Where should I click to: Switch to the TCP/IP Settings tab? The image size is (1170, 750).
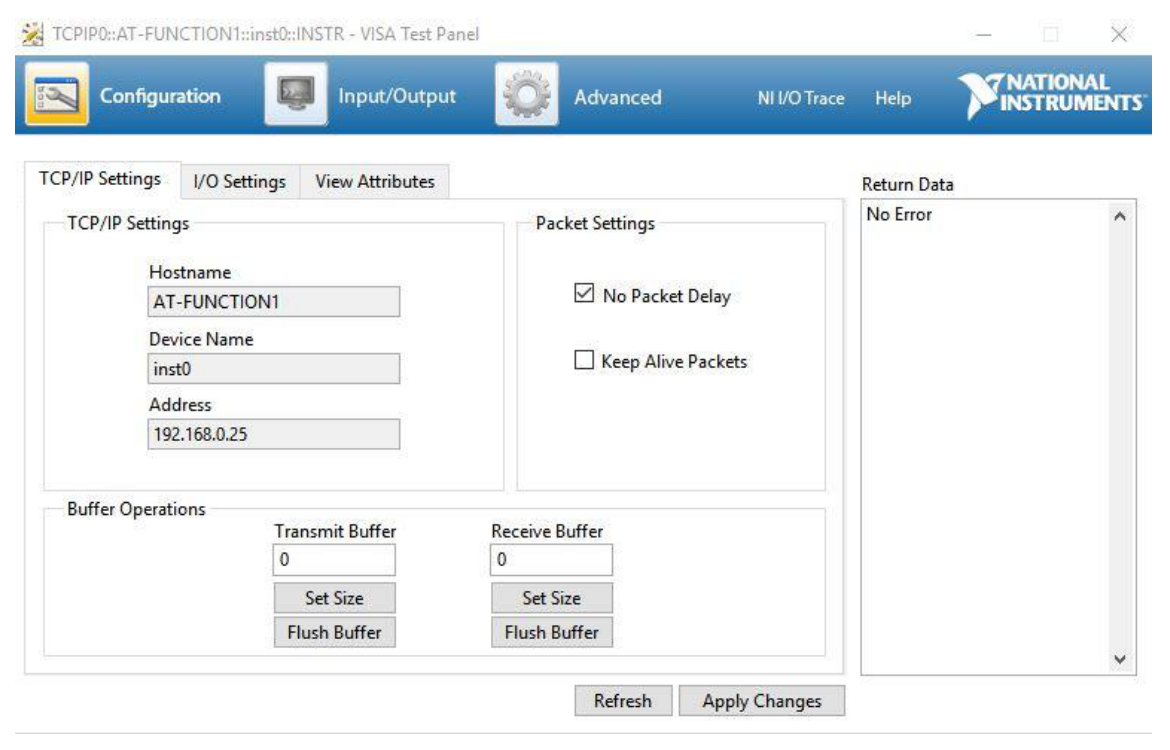100,179
